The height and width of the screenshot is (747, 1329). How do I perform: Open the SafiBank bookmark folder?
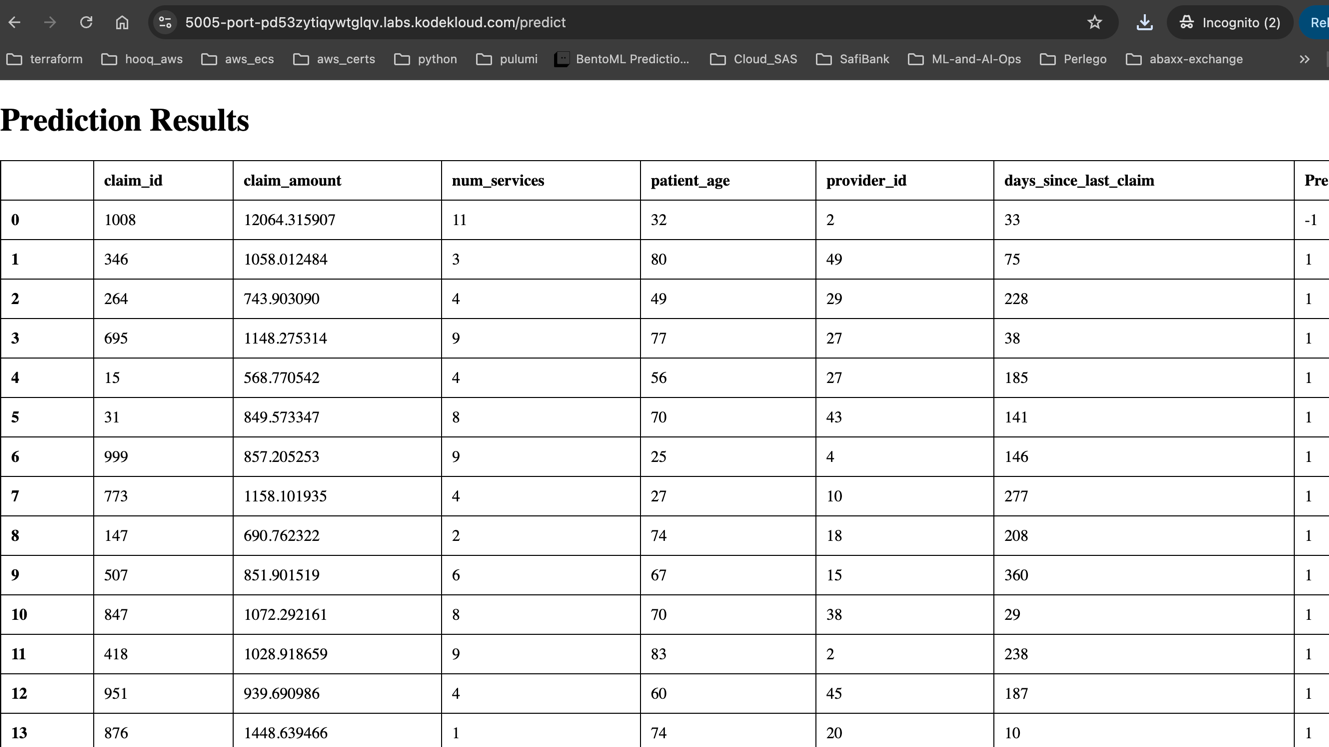click(x=852, y=59)
